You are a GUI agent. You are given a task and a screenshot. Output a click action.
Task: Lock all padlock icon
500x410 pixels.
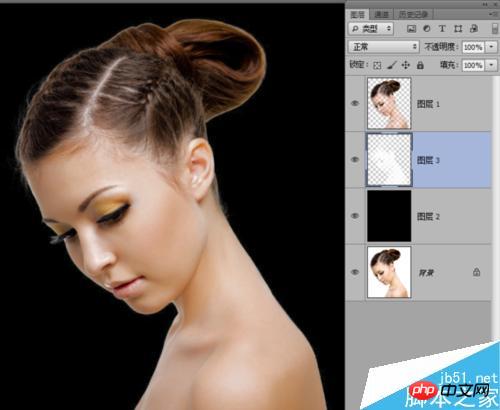pyautogui.click(x=420, y=65)
